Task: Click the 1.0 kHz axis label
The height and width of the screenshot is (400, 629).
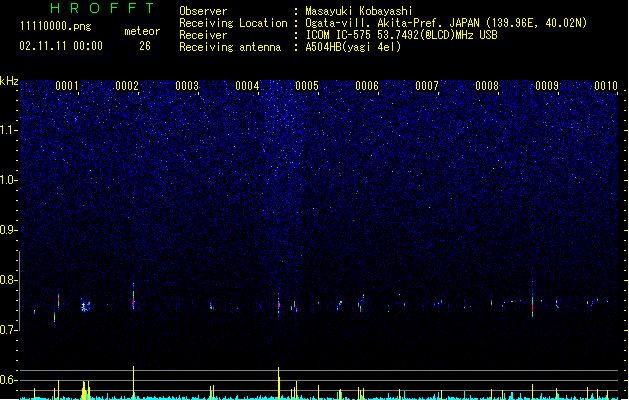Action: click(x=9, y=180)
